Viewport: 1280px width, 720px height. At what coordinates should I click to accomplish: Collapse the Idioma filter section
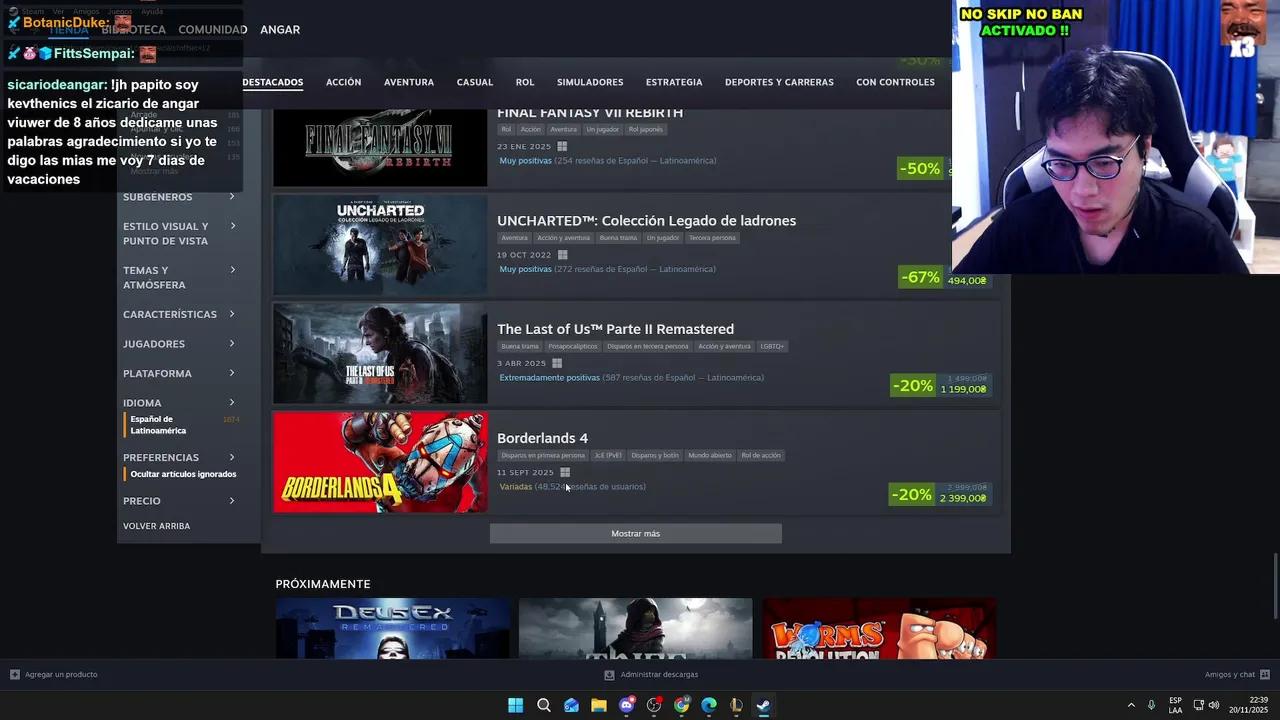coord(180,403)
